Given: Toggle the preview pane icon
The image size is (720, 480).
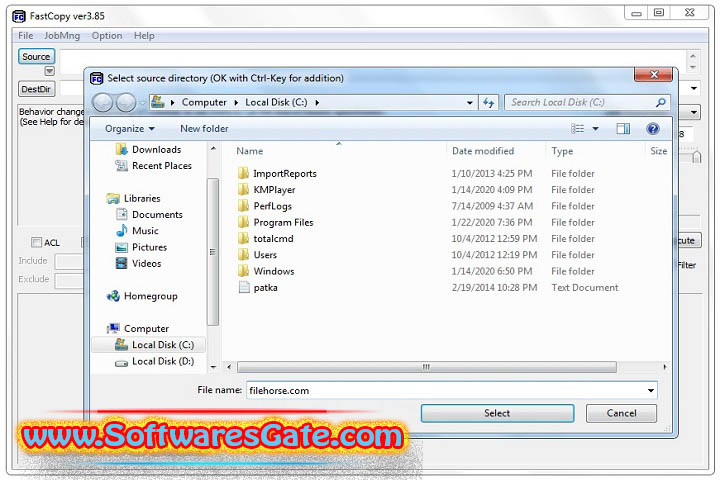Looking at the screenshot, I should pos(623,129).
